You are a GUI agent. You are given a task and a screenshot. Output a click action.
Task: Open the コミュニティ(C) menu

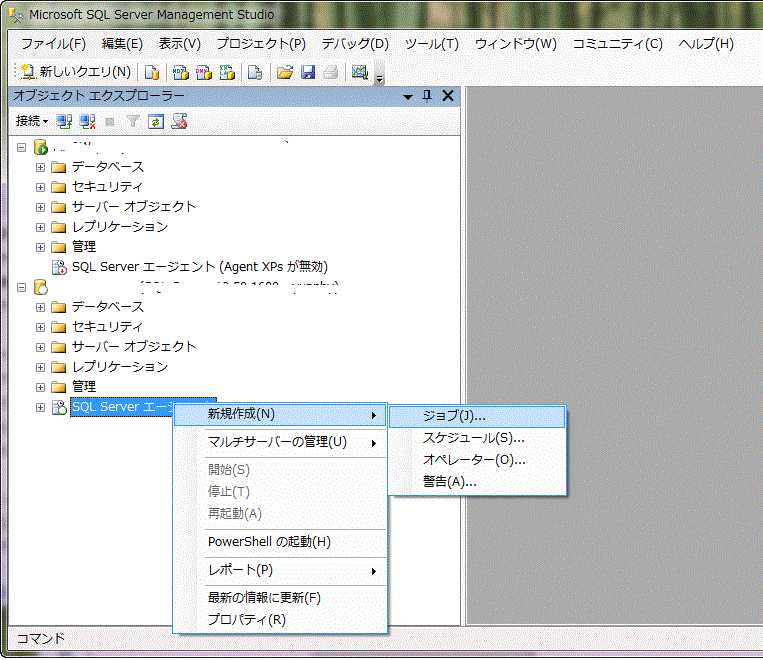pyautogui.click(x=618, y=44)
